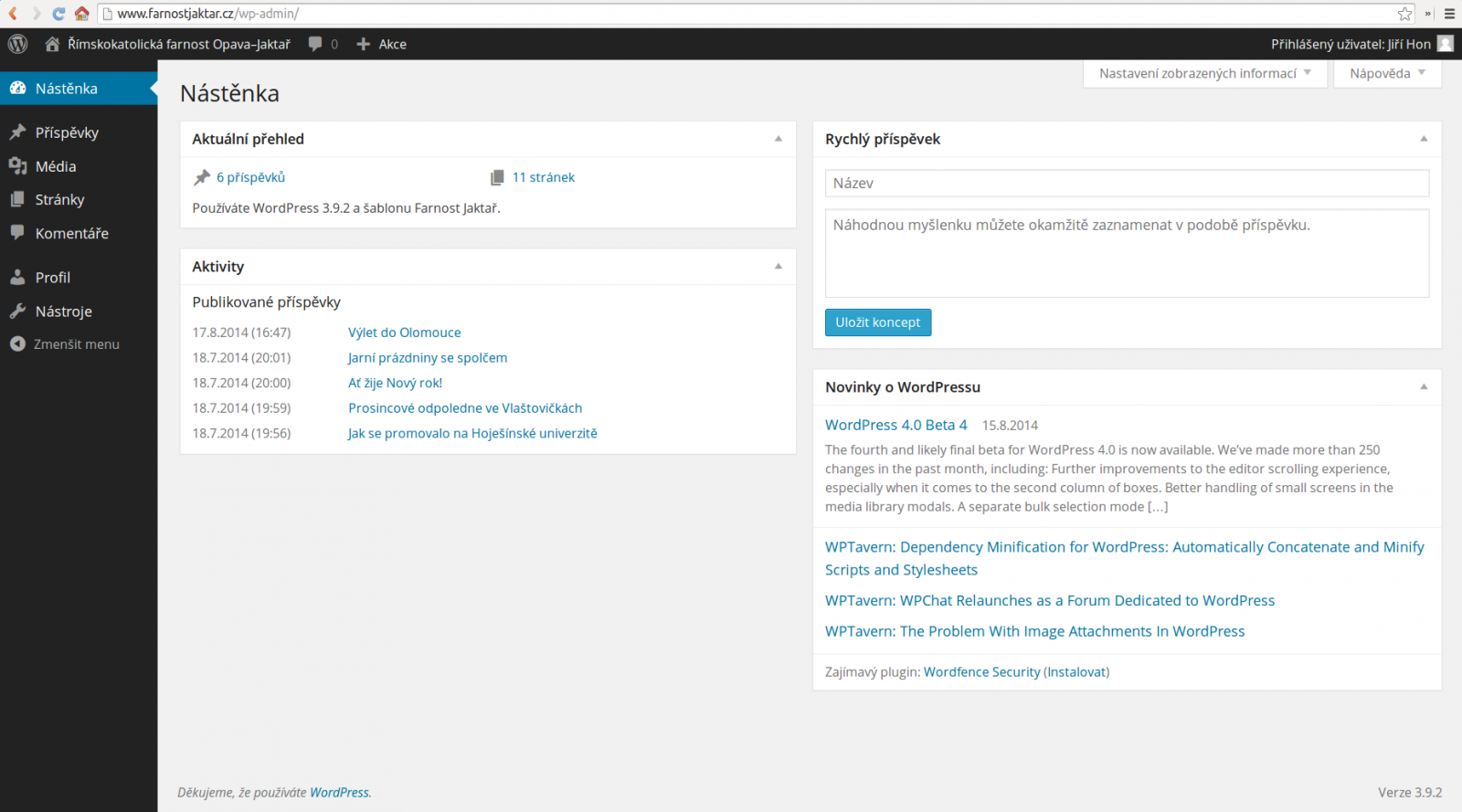Image resolution: width=1462 pixels, height=812 pixels.
Task: Click the browser back arrow
Action: tap(13, 14)
